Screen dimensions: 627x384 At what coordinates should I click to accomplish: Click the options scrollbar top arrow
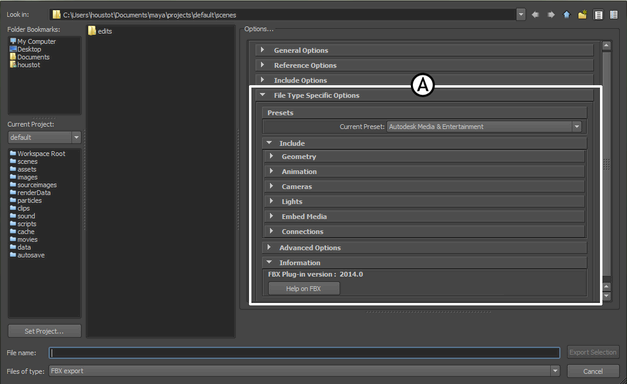606,46
